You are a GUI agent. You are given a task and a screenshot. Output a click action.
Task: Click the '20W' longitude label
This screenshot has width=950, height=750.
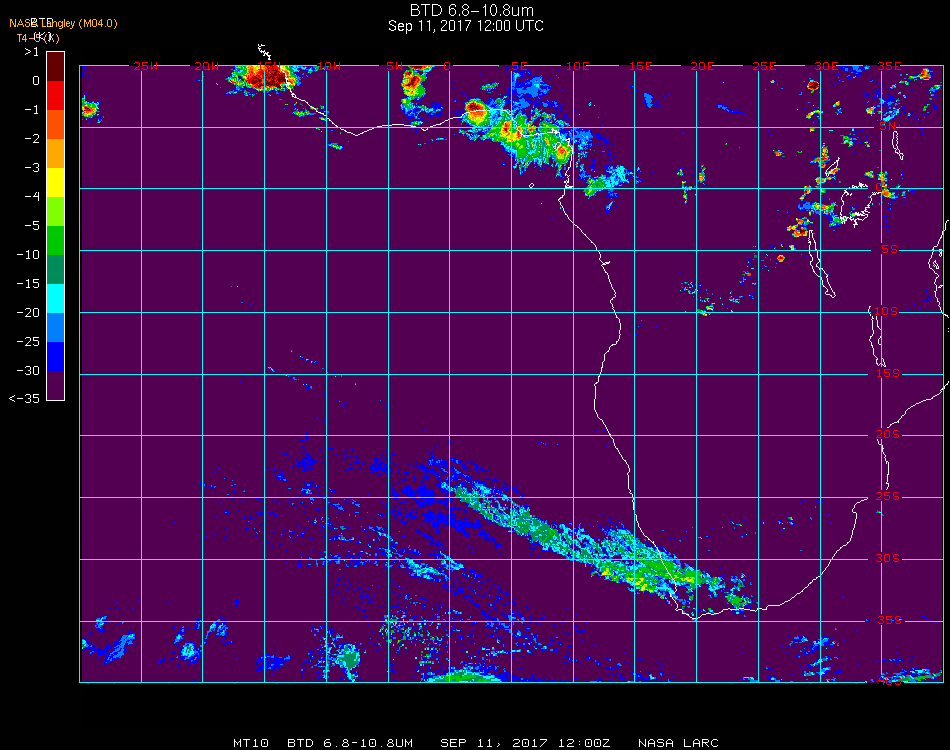point(207,66)
